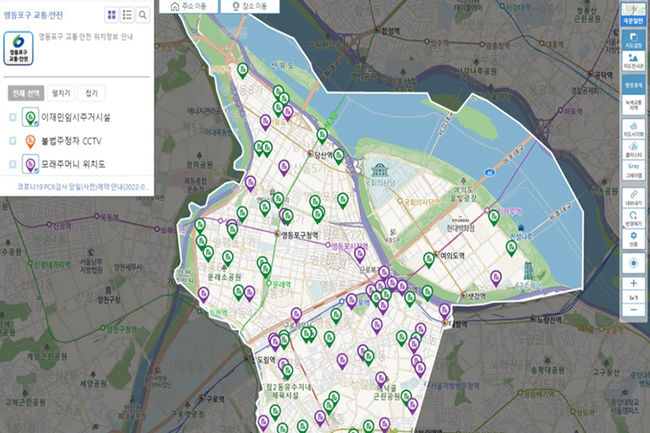Image resolution: width=650 pixels, height=433 pixels.
Task: Click the current location target icon
Action: click(x=632, y=263)
